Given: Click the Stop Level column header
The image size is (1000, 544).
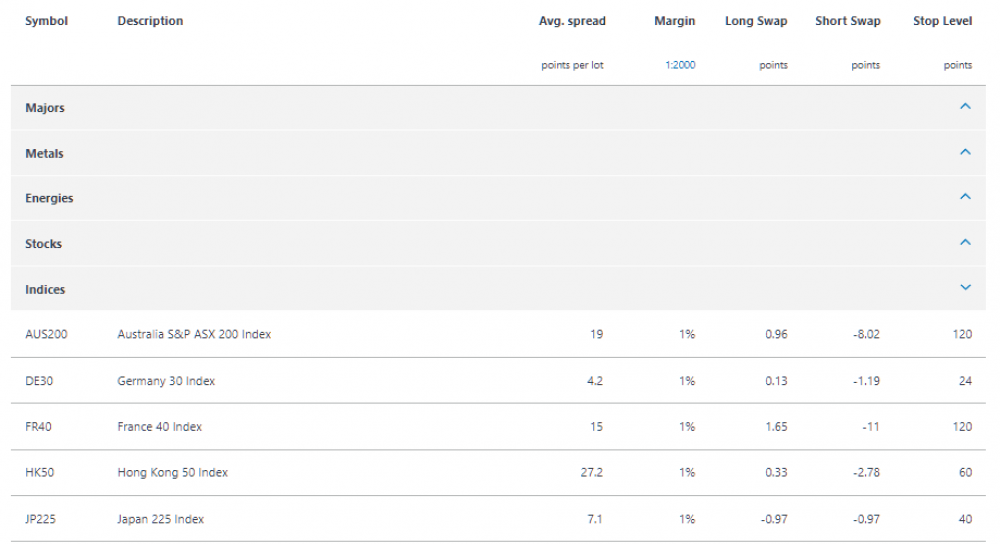Looking at the screenshot, I should [x=942, y=21].
